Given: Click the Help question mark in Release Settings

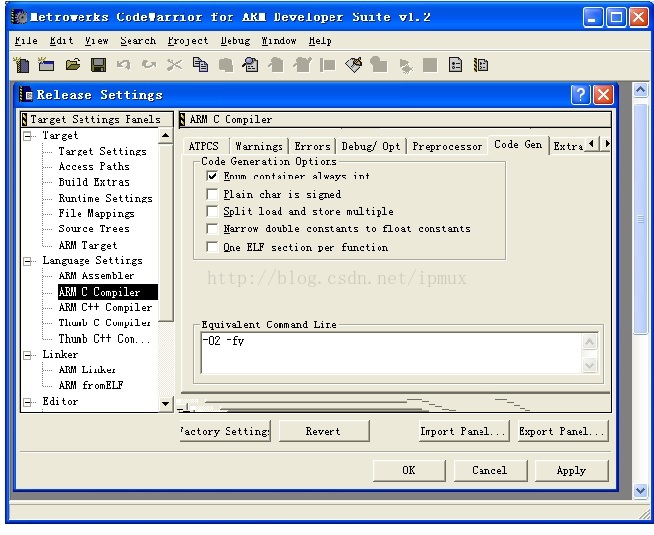Looking at the screenshot, I should coord(581,95).
